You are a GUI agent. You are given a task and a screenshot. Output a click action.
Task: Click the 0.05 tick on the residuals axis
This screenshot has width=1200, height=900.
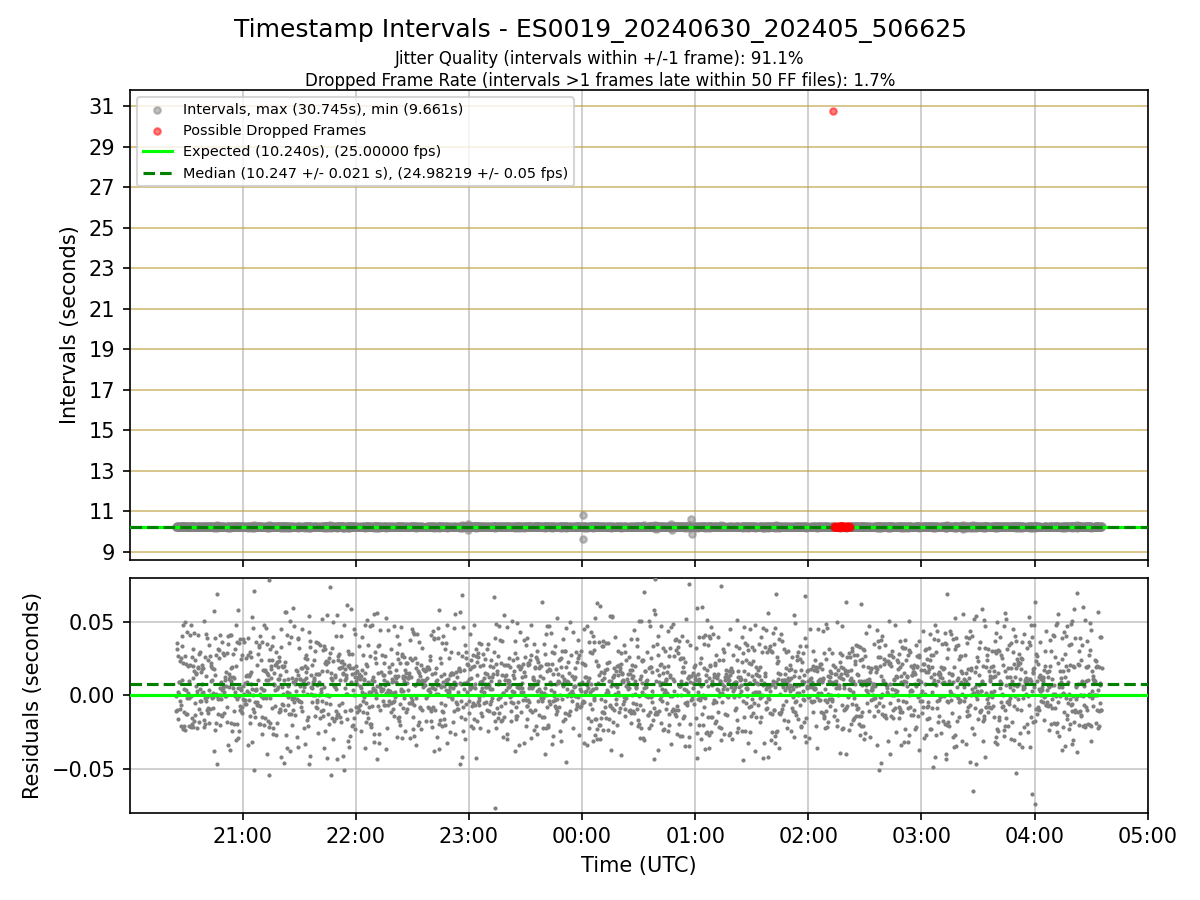point(93,622)
